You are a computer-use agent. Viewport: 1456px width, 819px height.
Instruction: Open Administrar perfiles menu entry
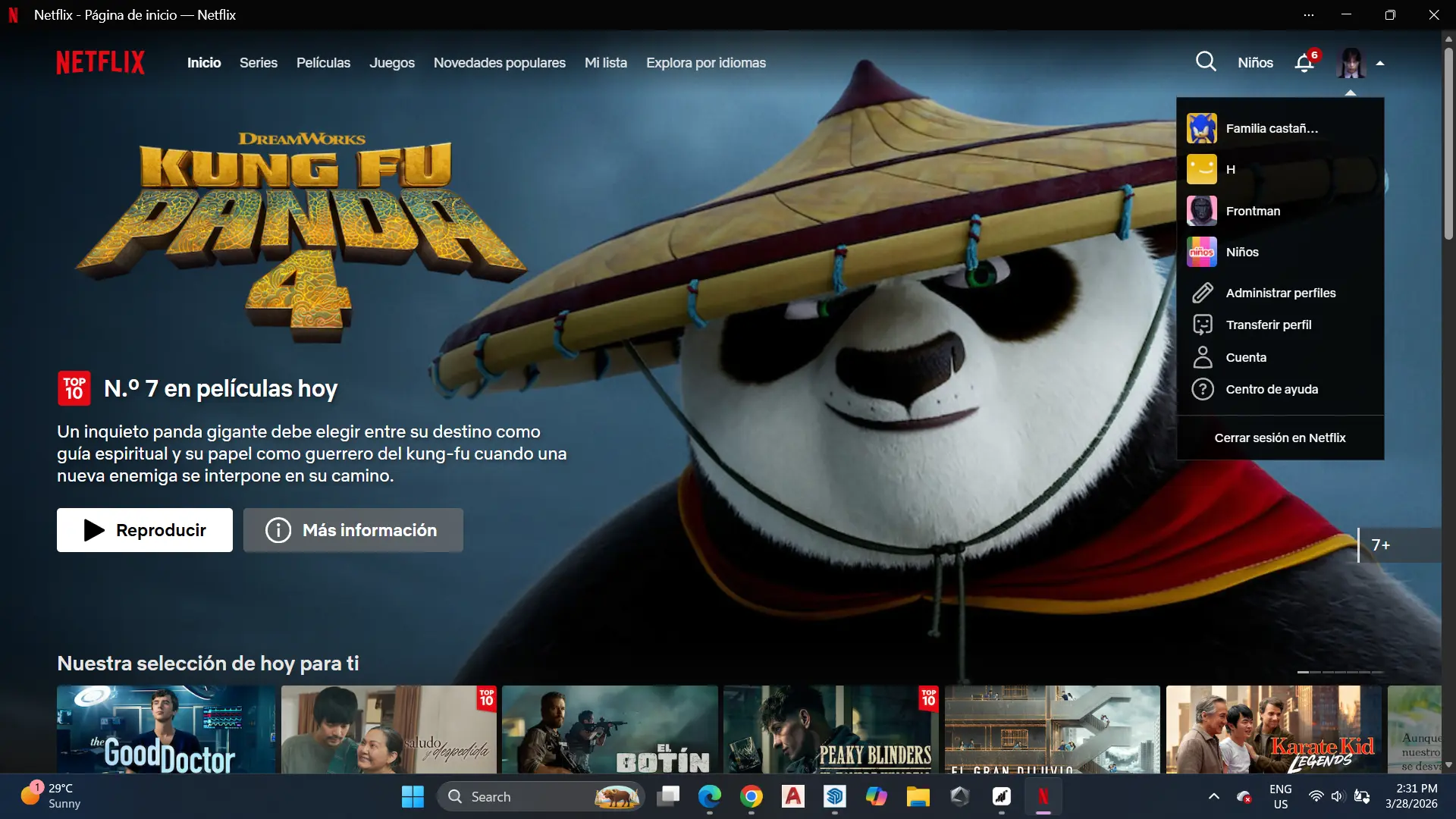tap(1280, 293)
